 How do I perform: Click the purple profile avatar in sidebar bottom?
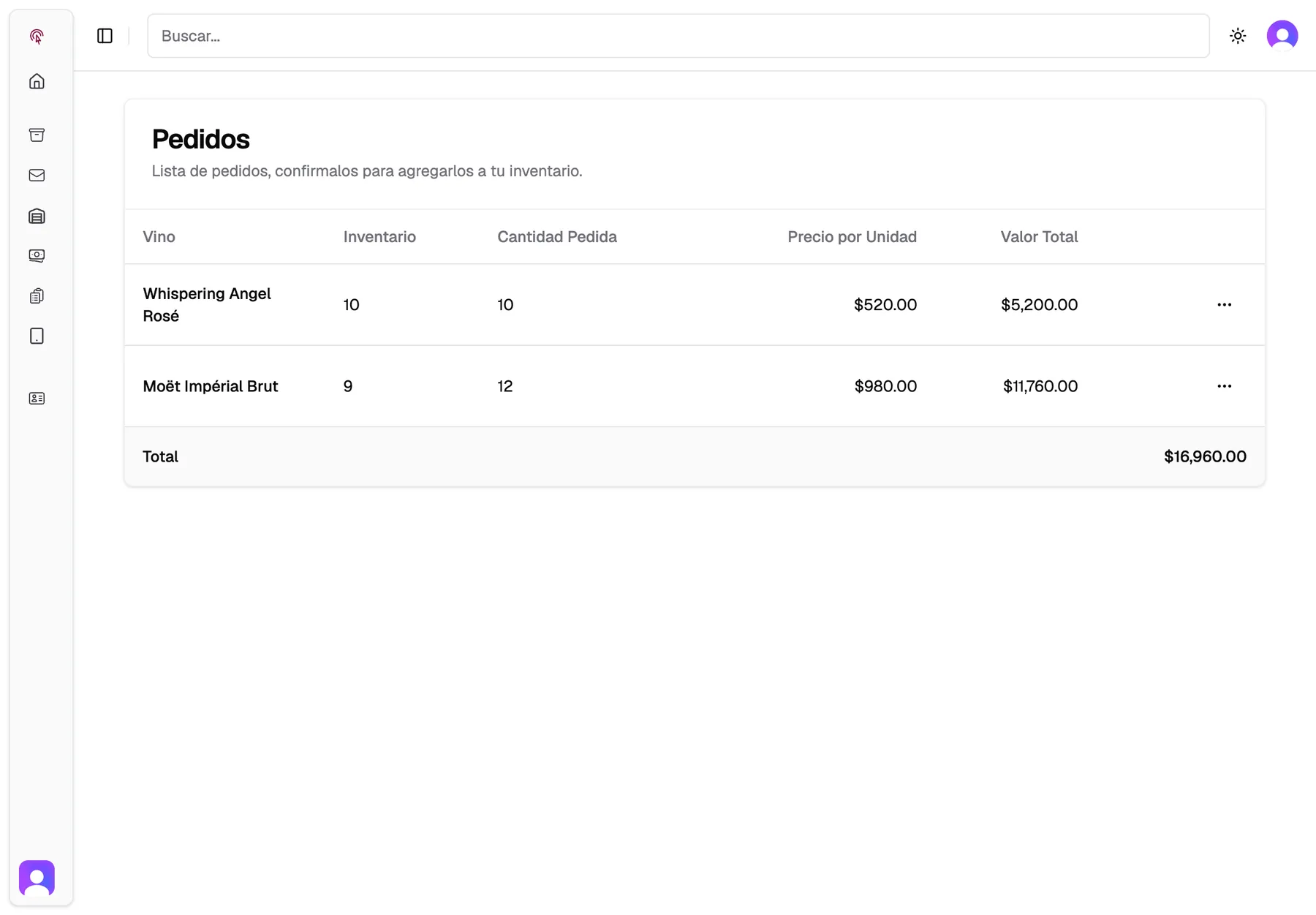click(37, 878)
